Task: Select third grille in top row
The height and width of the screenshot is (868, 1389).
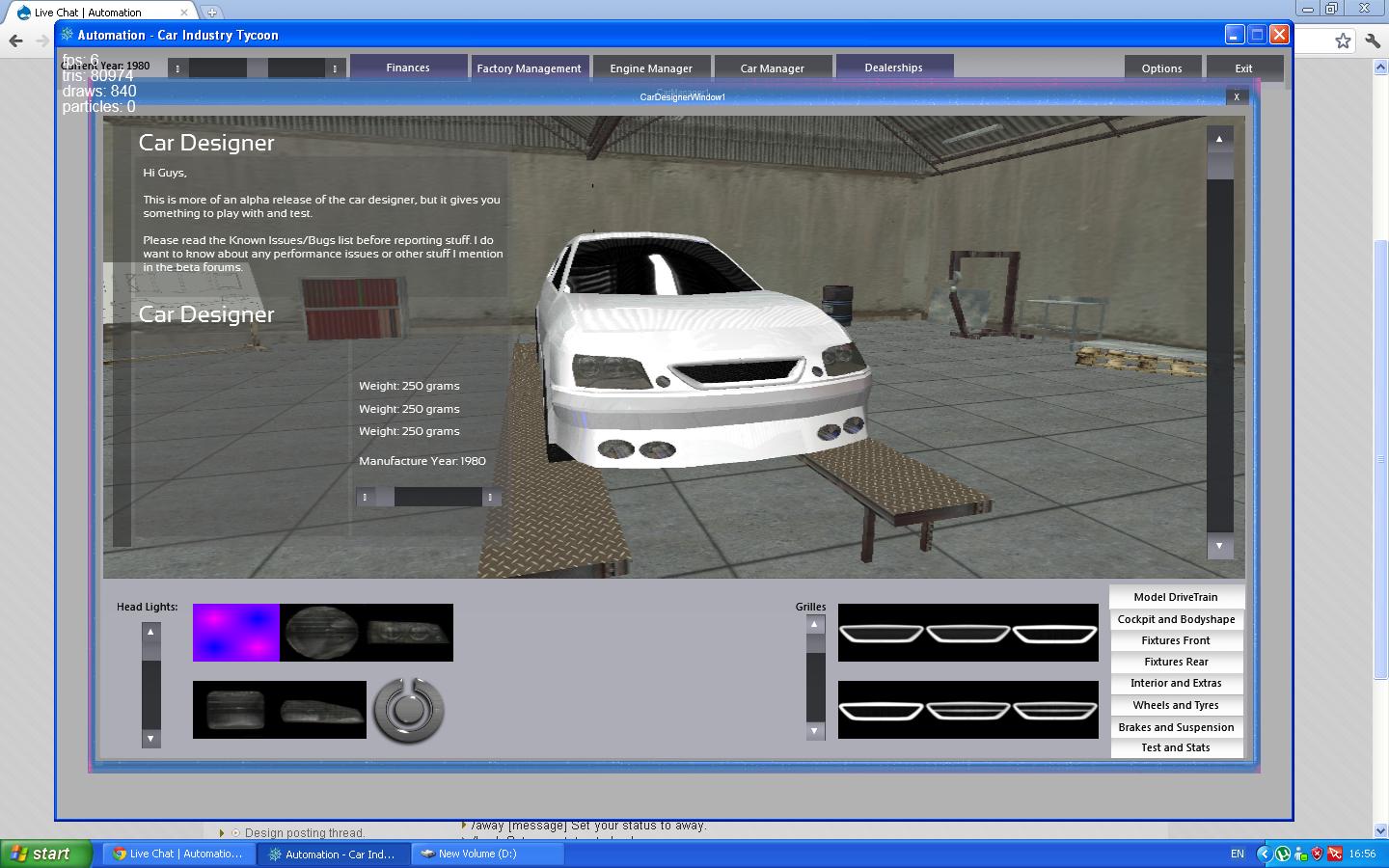Action: [1054, 633]
